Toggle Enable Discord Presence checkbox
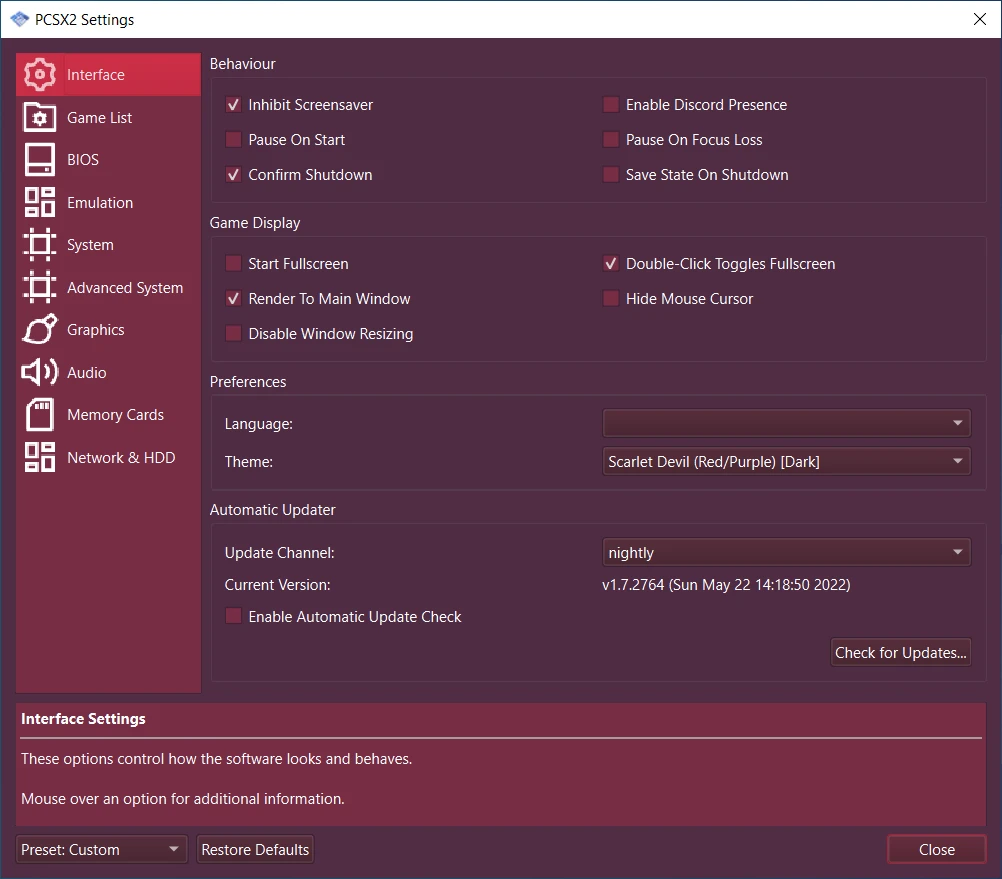The height and width of the screenshot is (879, 1002). pos(611,105)
